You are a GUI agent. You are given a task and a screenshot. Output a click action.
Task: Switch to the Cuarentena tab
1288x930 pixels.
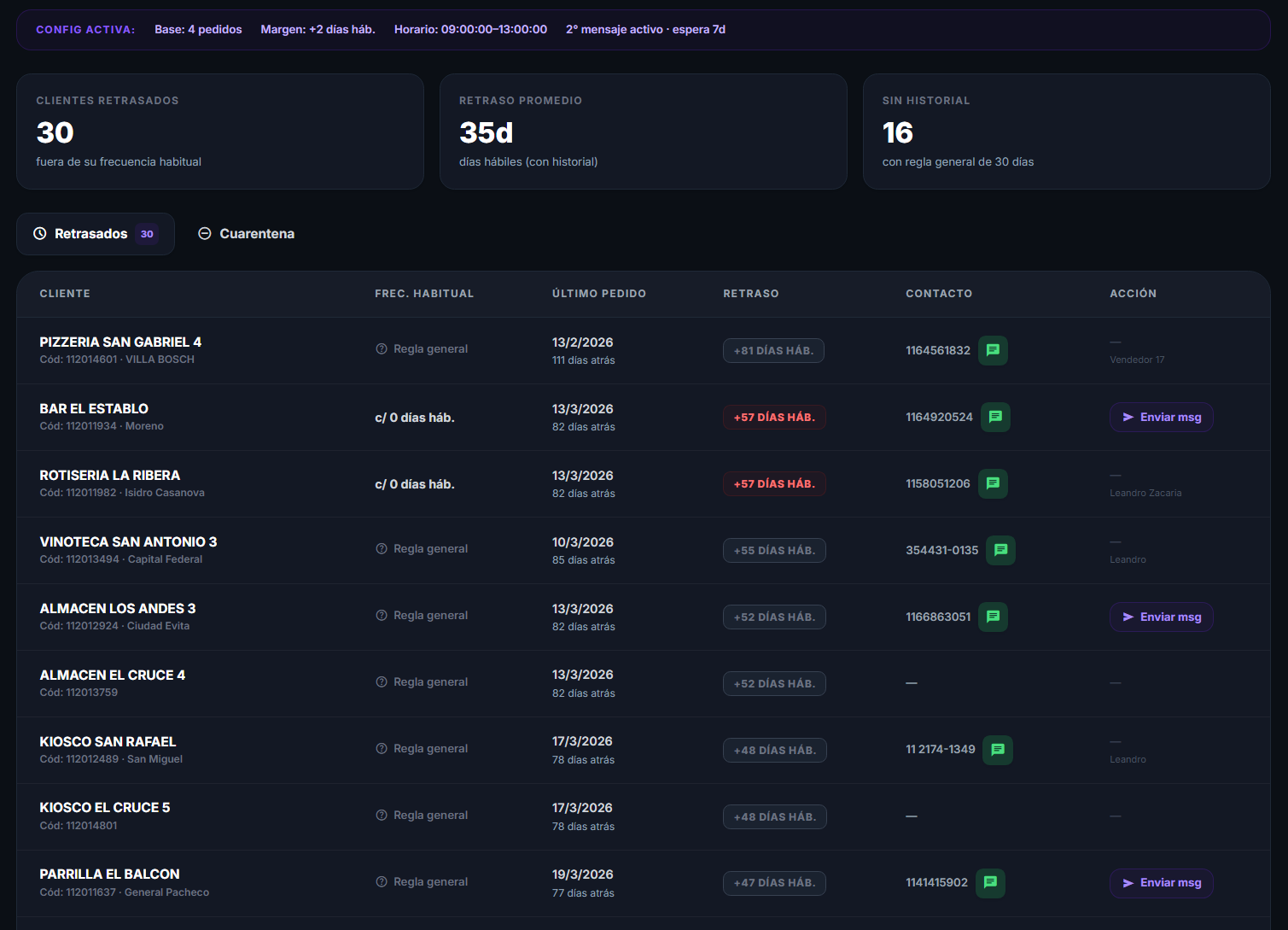(x=247, y=234)
